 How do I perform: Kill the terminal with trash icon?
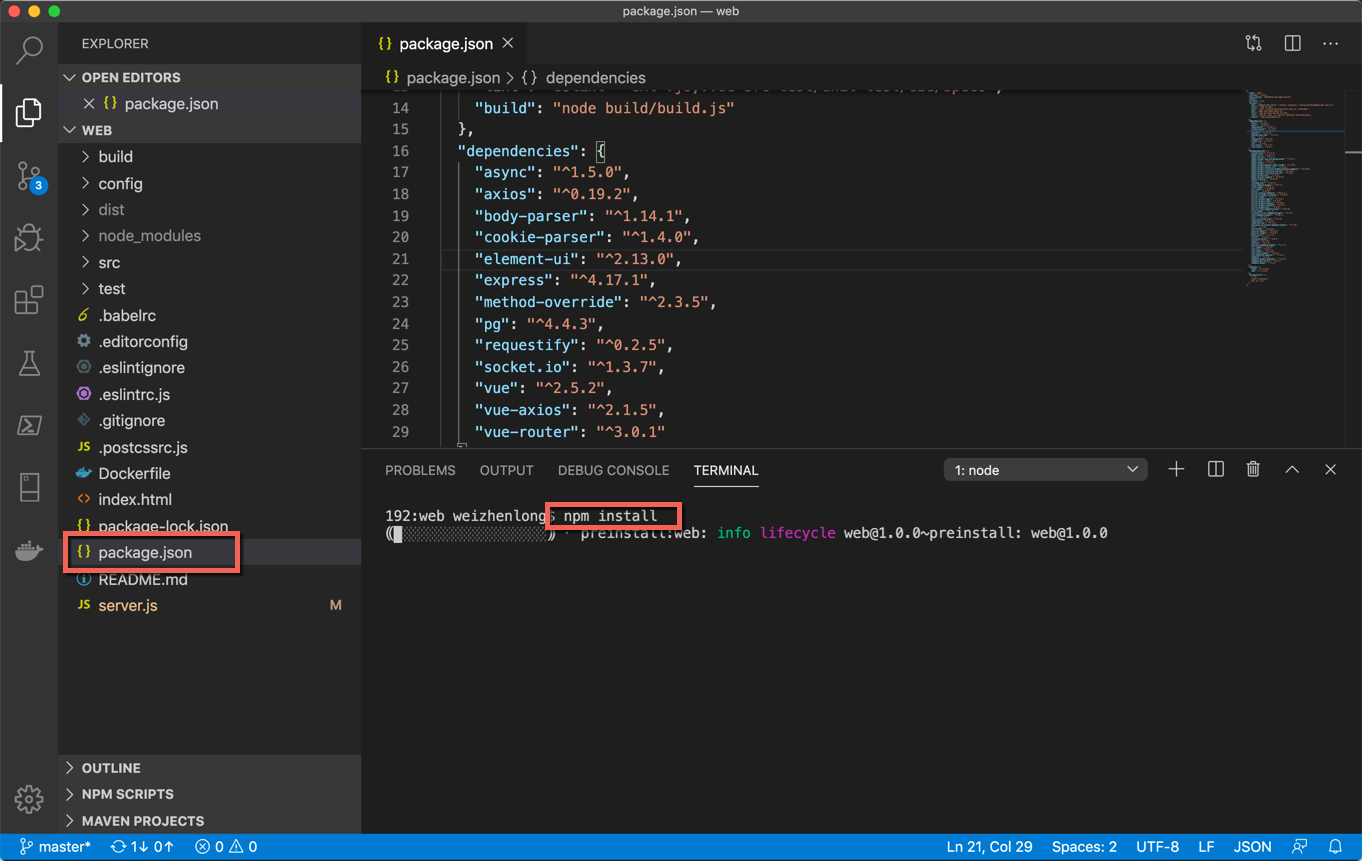click(x=1253, y=469)
